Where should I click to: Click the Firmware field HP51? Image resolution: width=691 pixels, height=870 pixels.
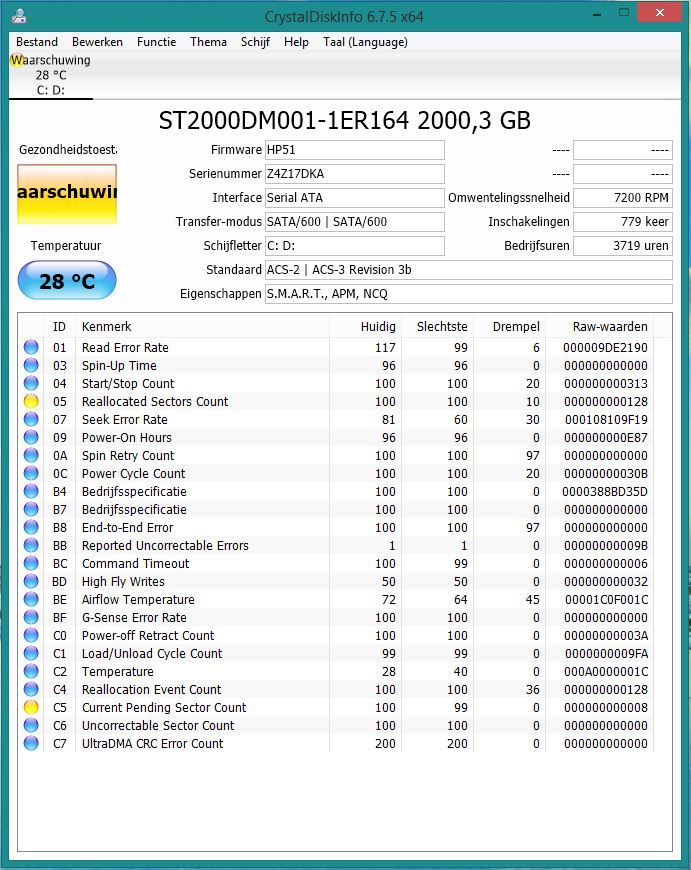point(355,150)
